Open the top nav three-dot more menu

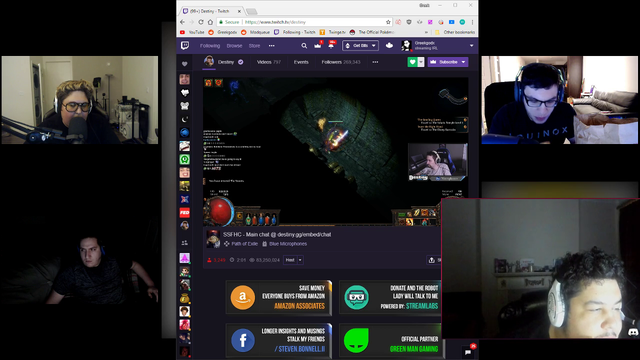(x=271, y=46)
